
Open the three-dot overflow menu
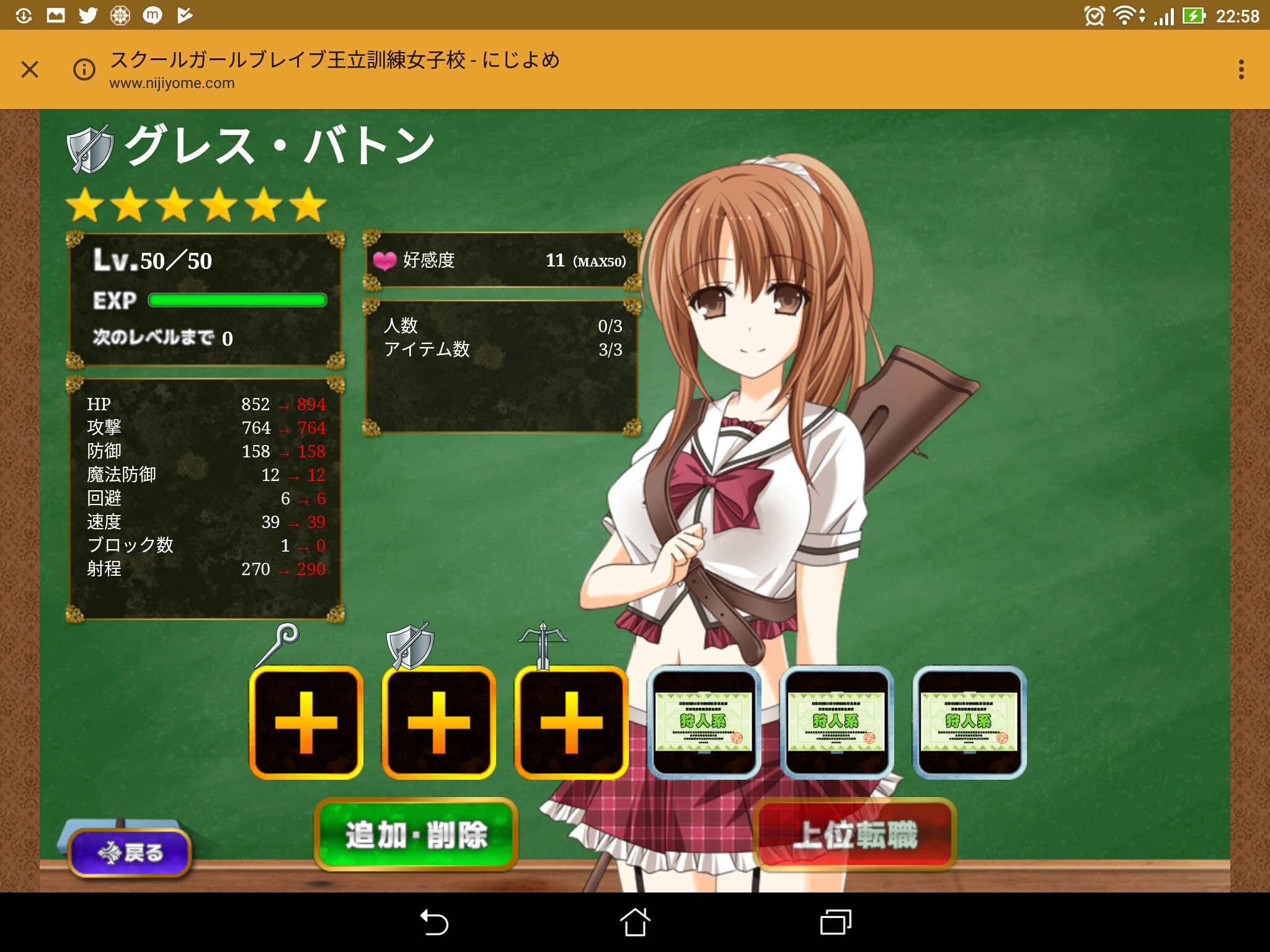(x=1241, y=69)
